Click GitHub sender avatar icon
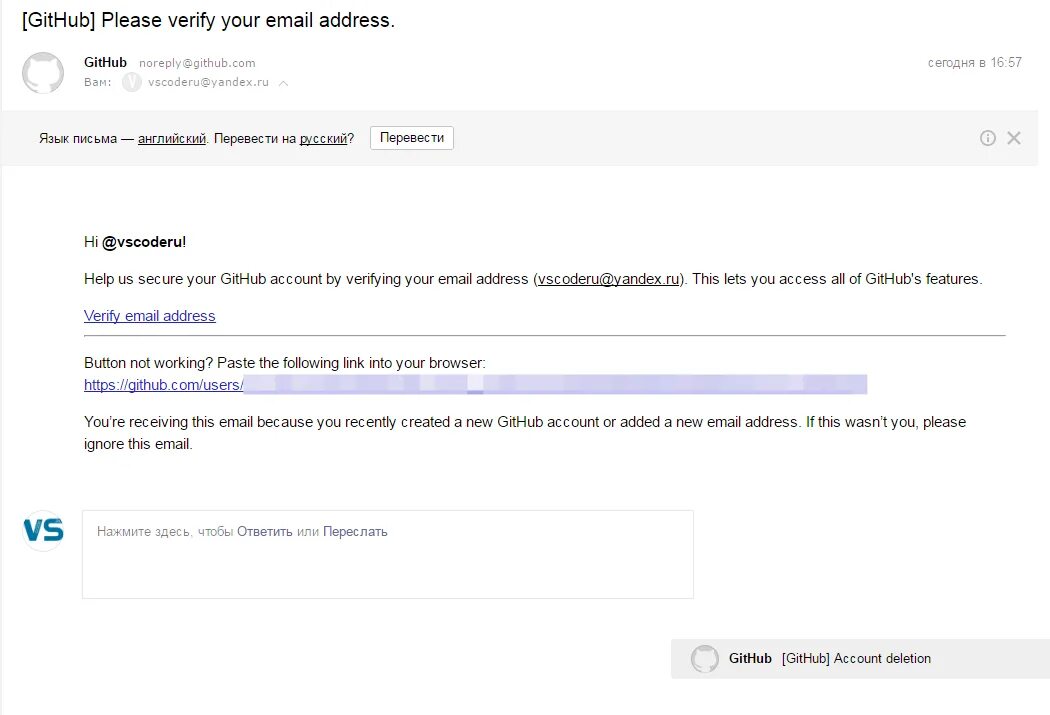The width and height of the screenshot is (1050, 715). [x=43, y=73]
